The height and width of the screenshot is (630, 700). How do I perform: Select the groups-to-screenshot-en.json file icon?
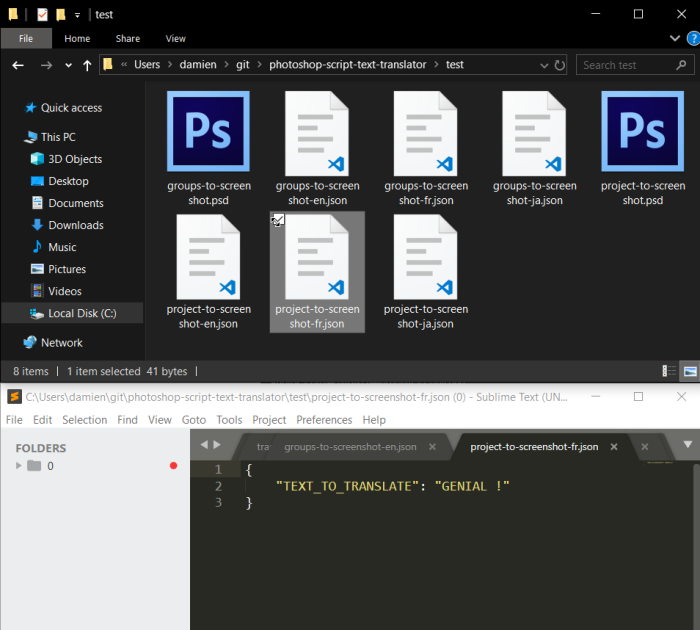pyautogui.click(x=317, y=134)
